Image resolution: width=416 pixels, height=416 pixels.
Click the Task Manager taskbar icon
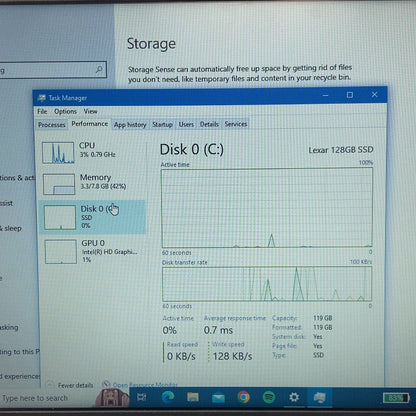point(319,397)
